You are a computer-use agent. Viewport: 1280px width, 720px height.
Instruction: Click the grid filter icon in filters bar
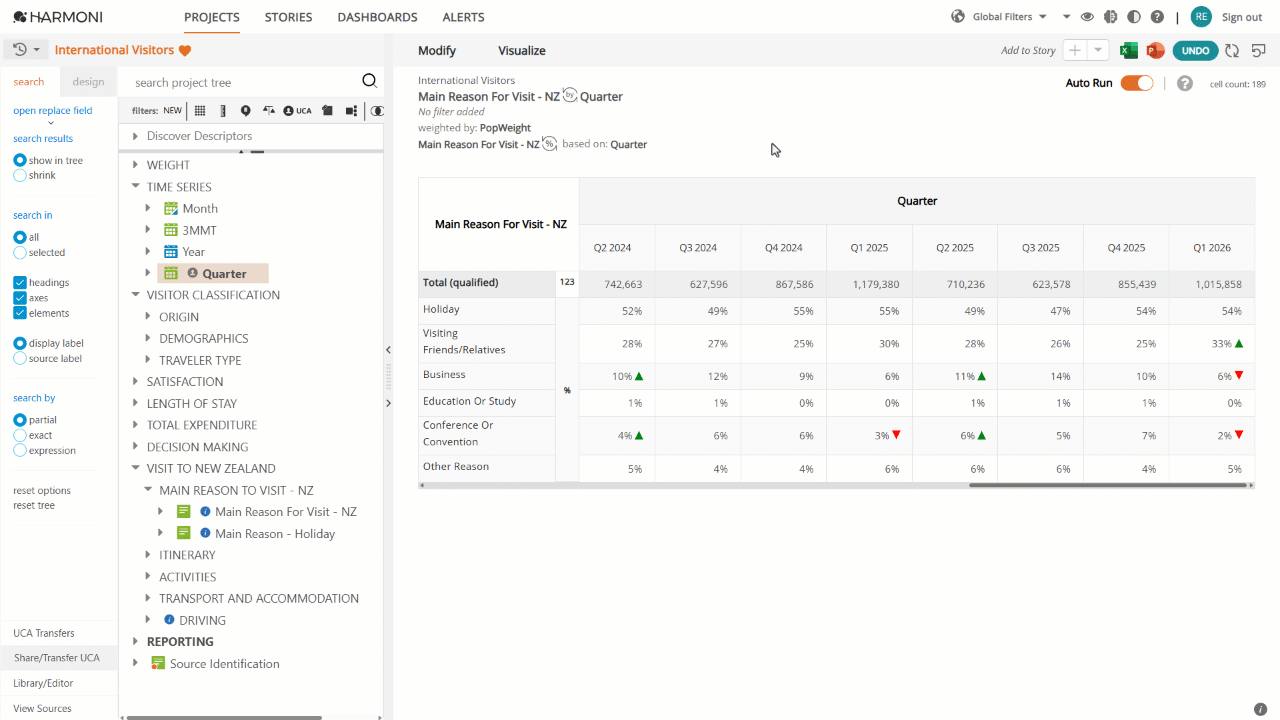(200, 111)
